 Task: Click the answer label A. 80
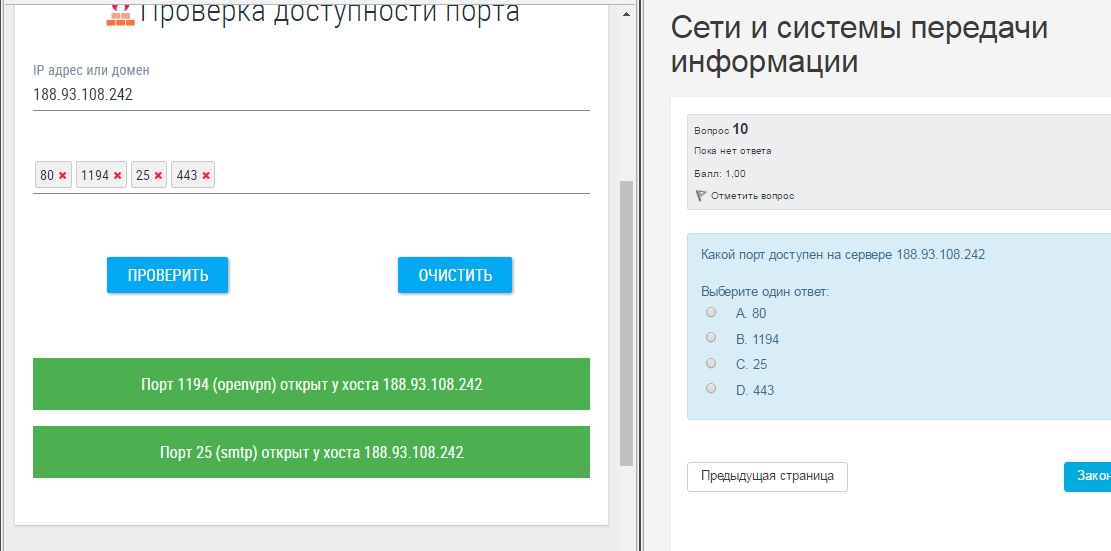751,313
